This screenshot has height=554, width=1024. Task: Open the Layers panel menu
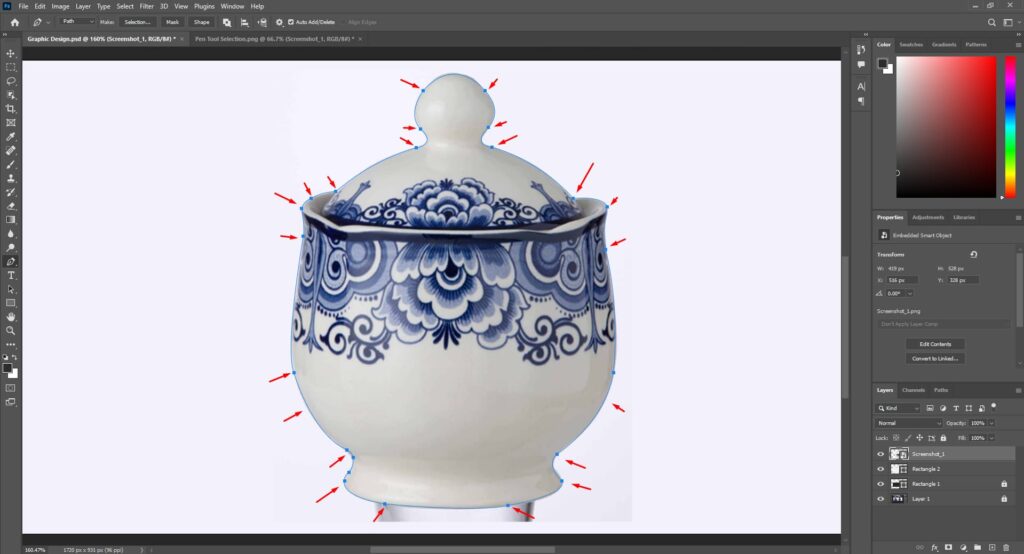point(1018,390)
